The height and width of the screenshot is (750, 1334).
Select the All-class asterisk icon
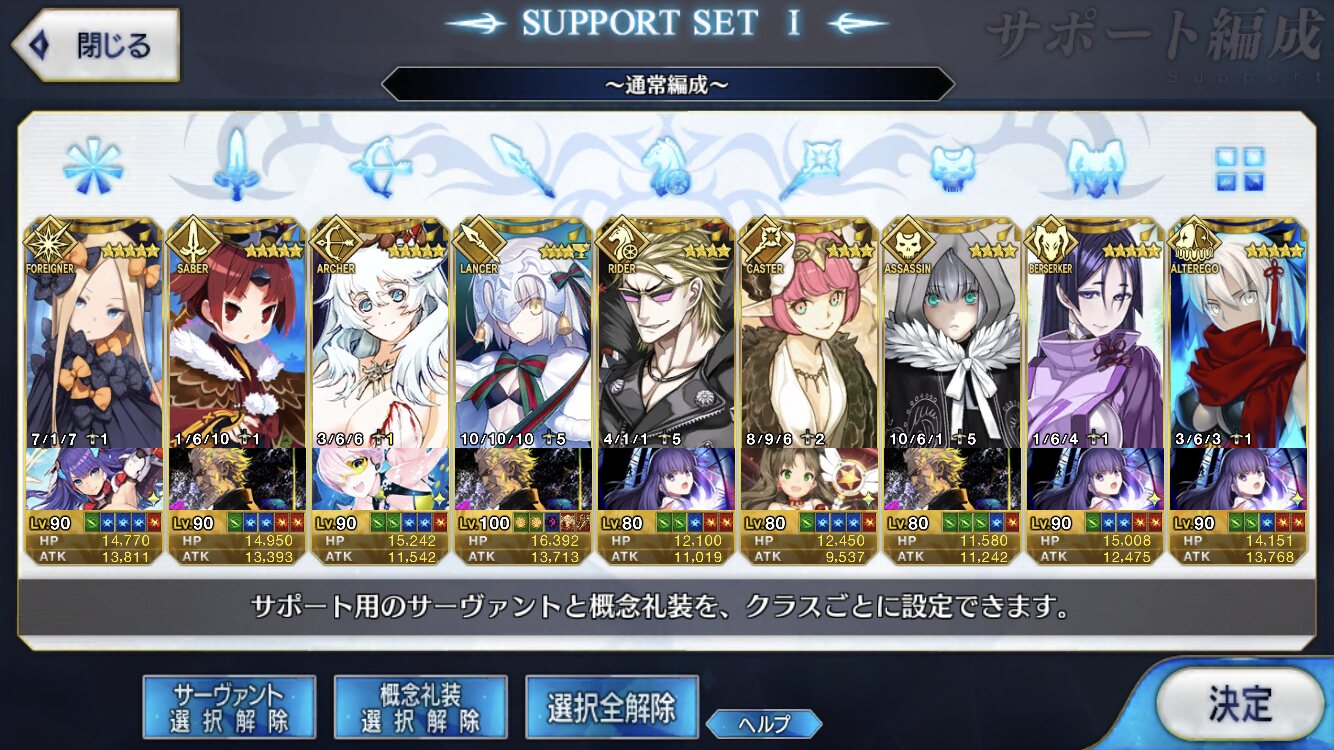pyautogui.click(x=93, y=165)
